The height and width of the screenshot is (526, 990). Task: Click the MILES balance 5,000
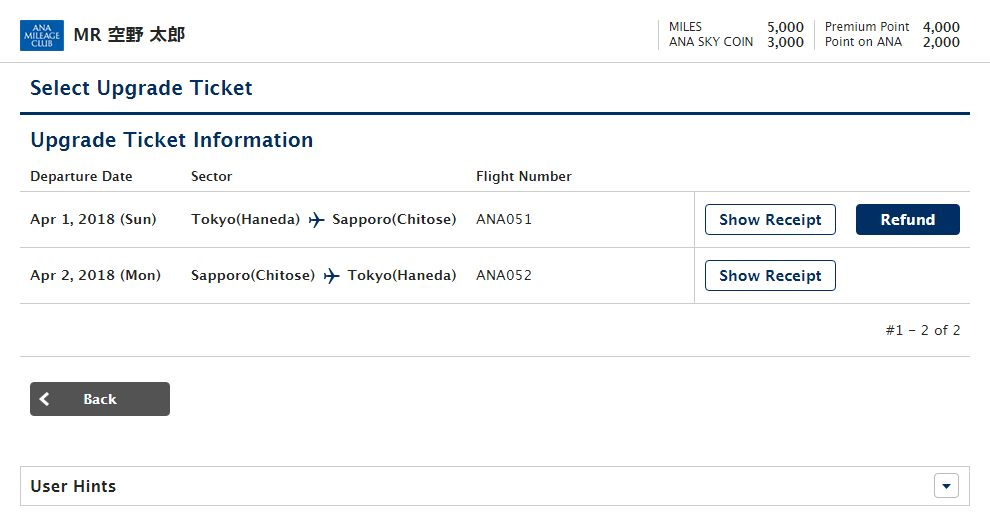coord(785,27)
